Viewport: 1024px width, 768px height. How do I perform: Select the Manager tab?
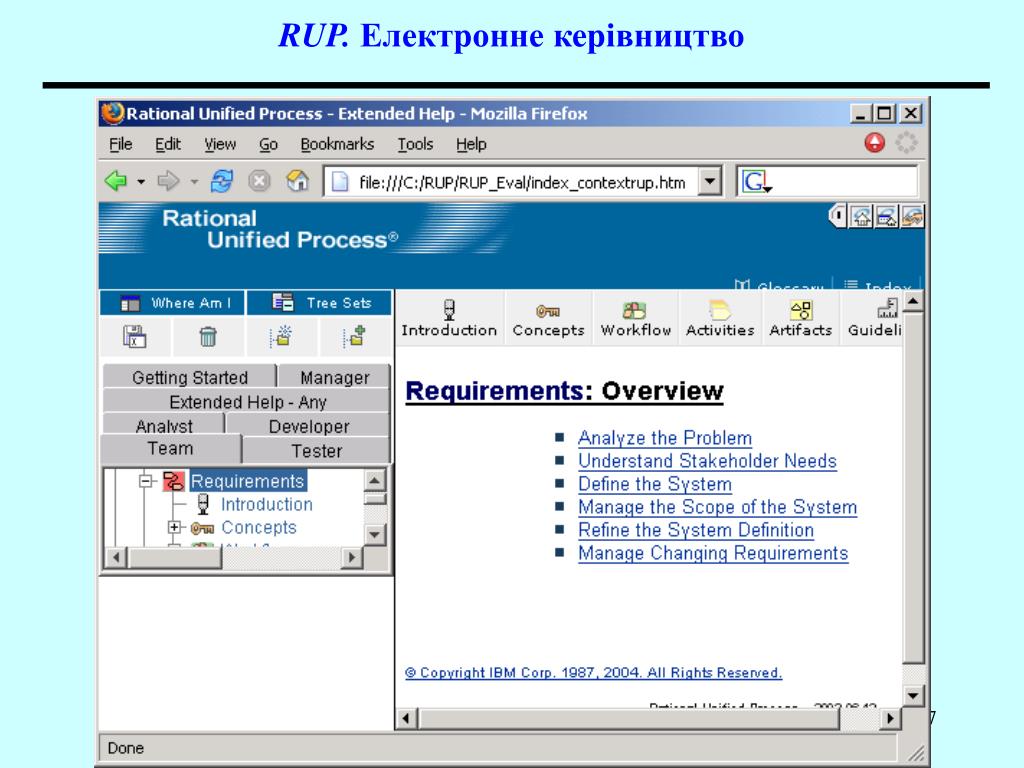click(x=334, y=377)
